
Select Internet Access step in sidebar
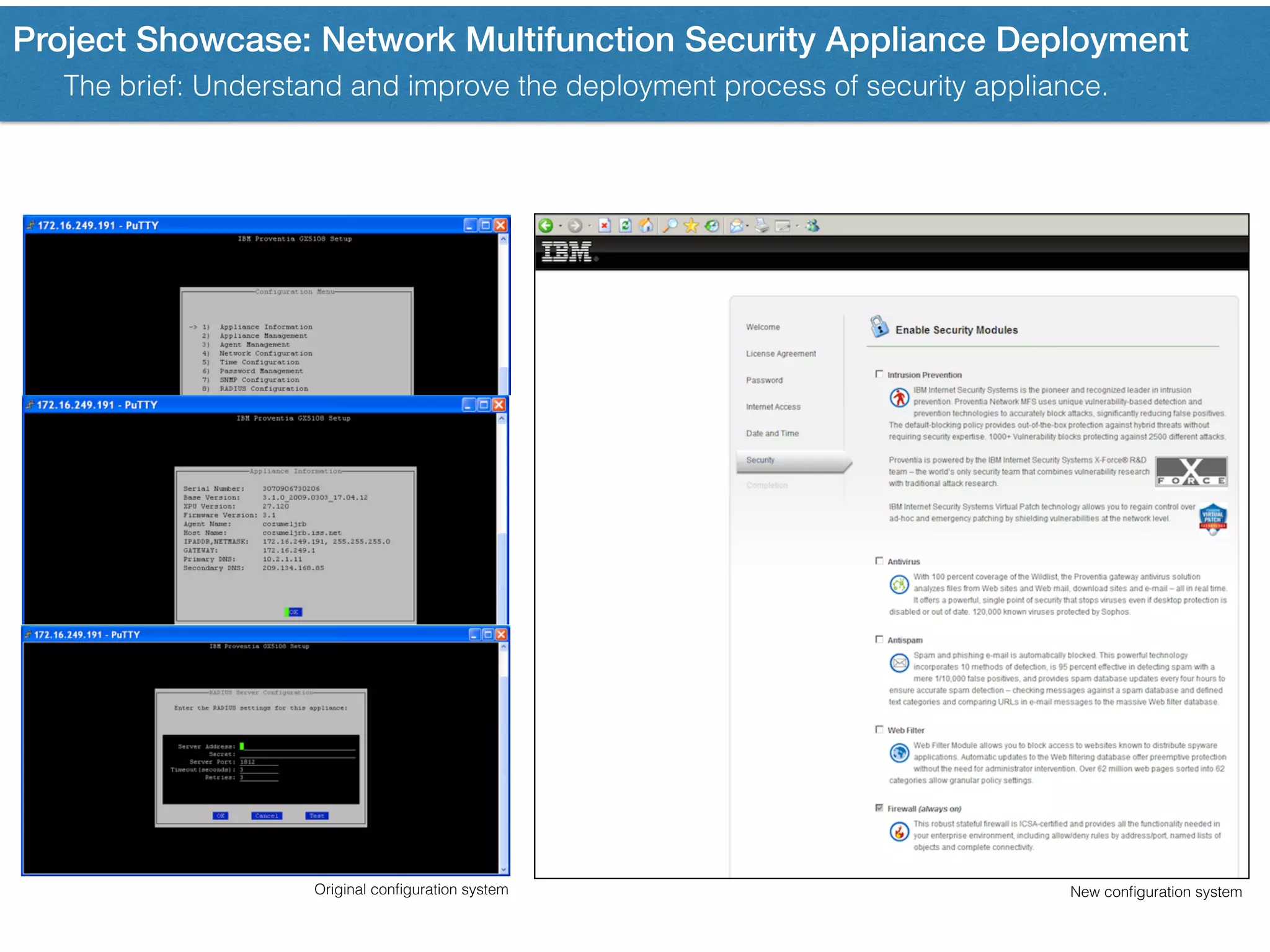pyautogui.click(x=773, y=407)
